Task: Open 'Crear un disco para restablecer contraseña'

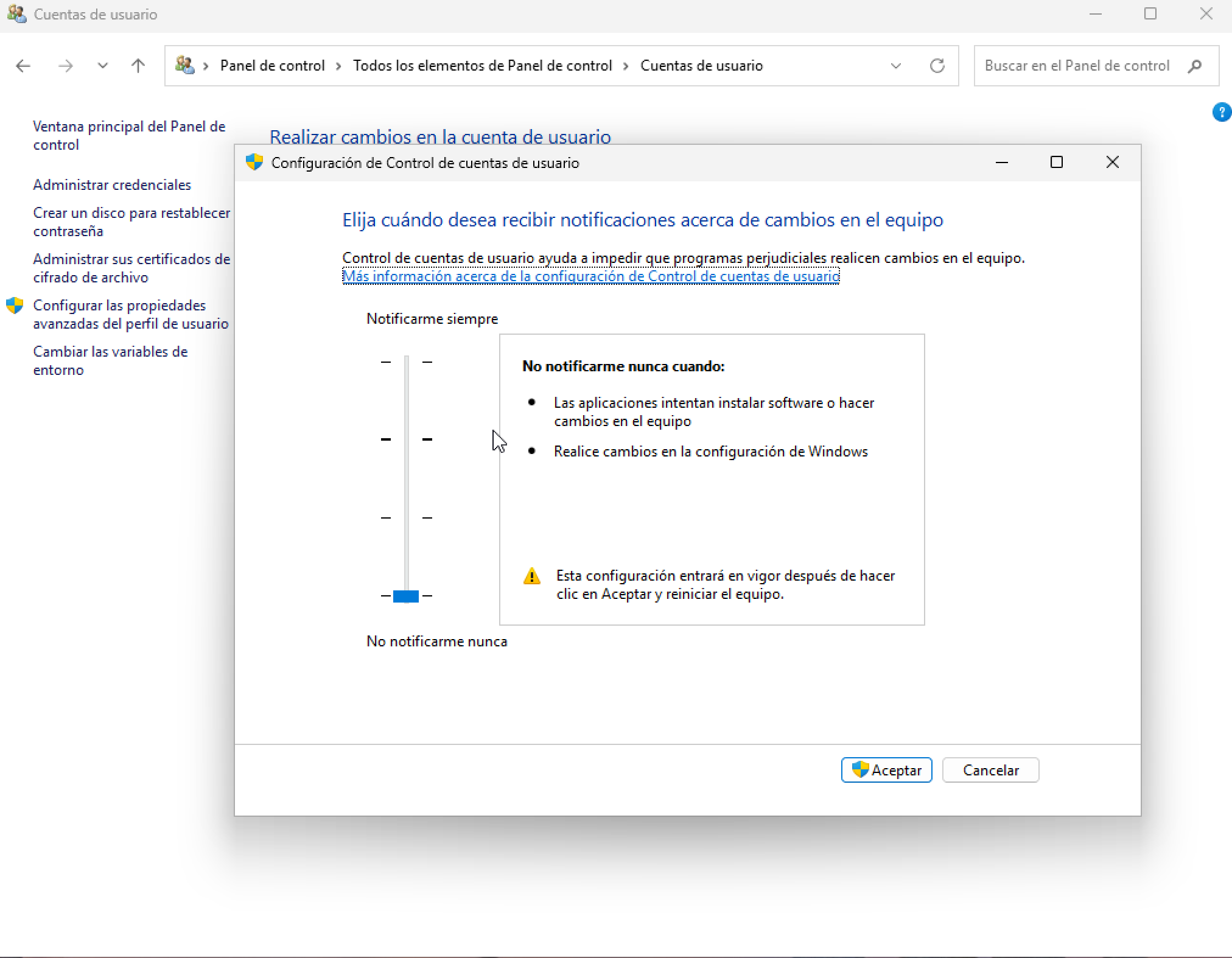Action: click(131, 222)
